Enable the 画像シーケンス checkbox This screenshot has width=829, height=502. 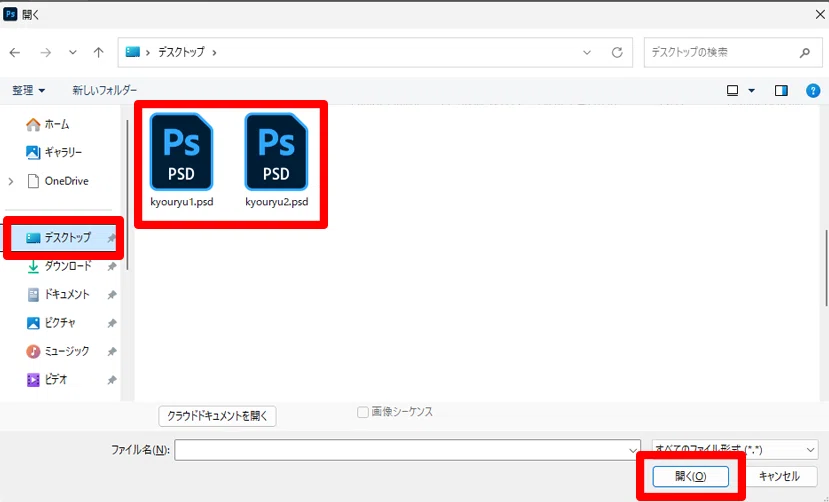coord(363,412)
